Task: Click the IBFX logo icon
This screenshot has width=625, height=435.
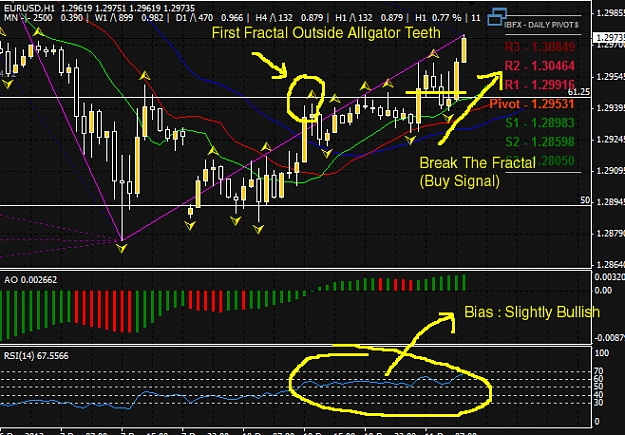Action: [497, 17]
